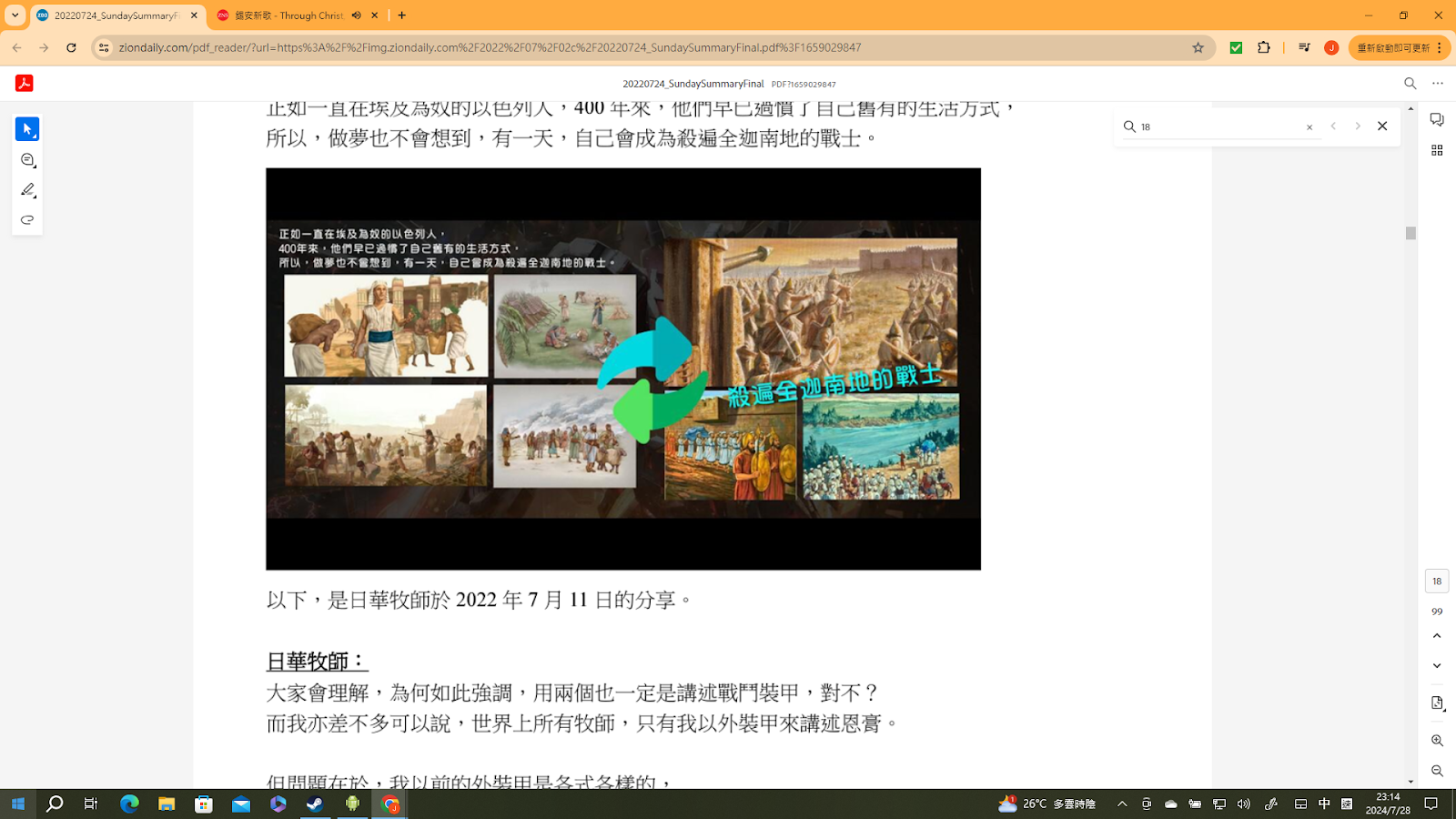The height and width of the screenshot is (819, 1456).
Task: Open Chrome from taskbar
Action: [389, 804]
